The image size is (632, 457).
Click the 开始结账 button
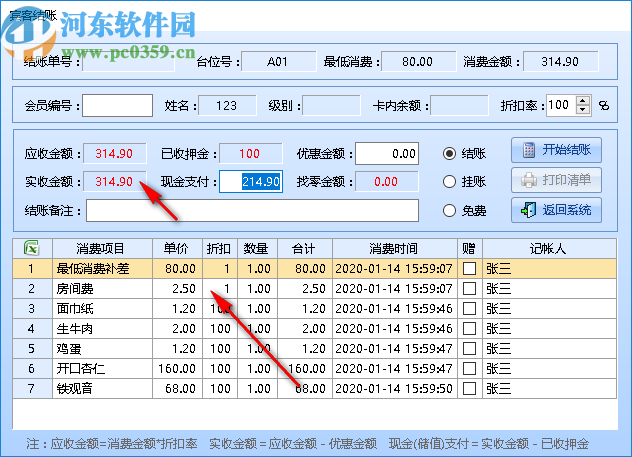tap(556, 150)
